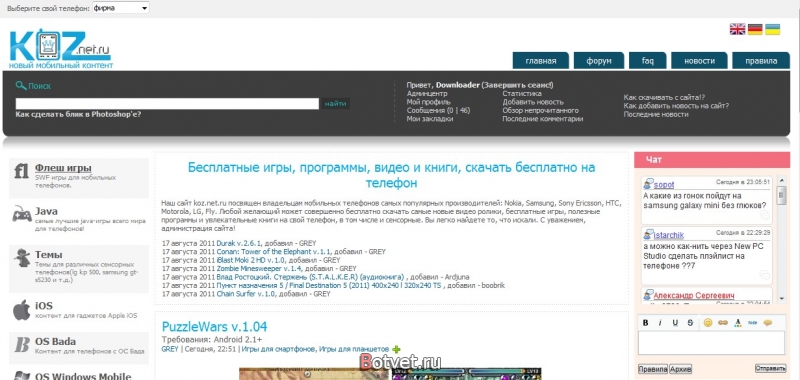Select the Ukrainian flag language icon
Screen dimensions: 800x380
tap(772, 29)
